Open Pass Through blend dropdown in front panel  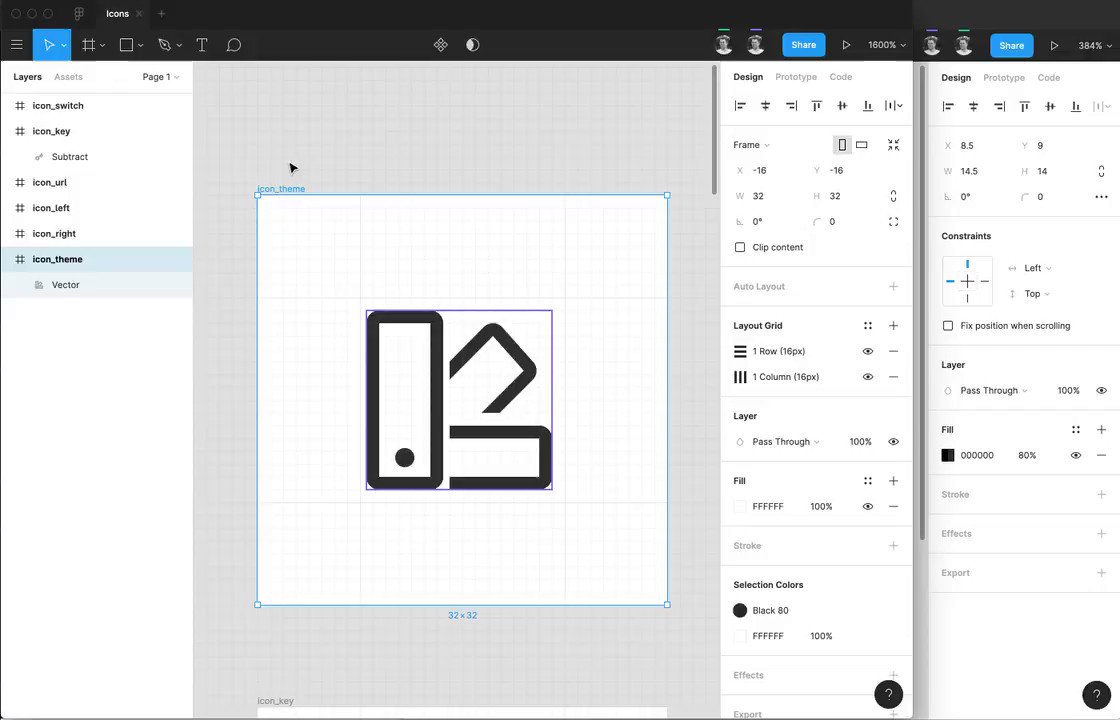786,442
